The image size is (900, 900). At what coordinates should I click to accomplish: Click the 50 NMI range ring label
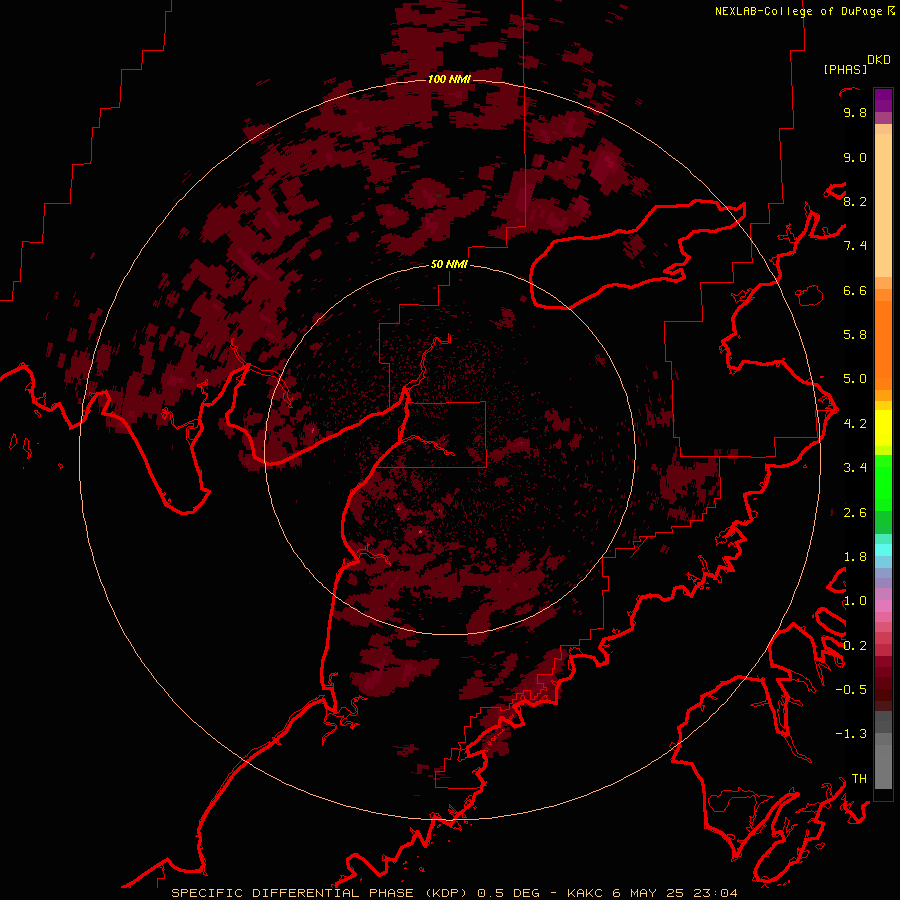click(x=449, y=265)
